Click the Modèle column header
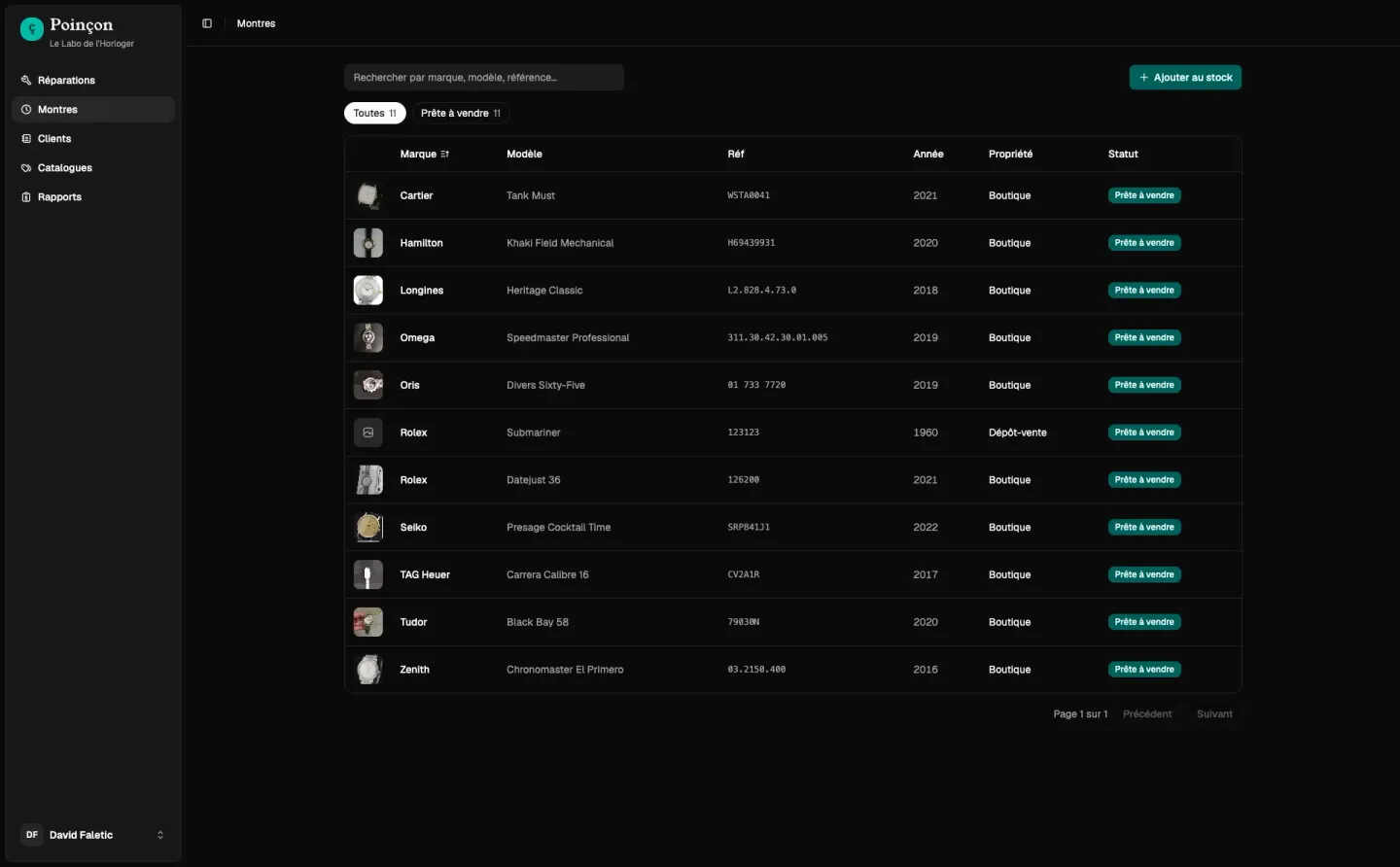1400x867 pixels. (x=524, y=155)
